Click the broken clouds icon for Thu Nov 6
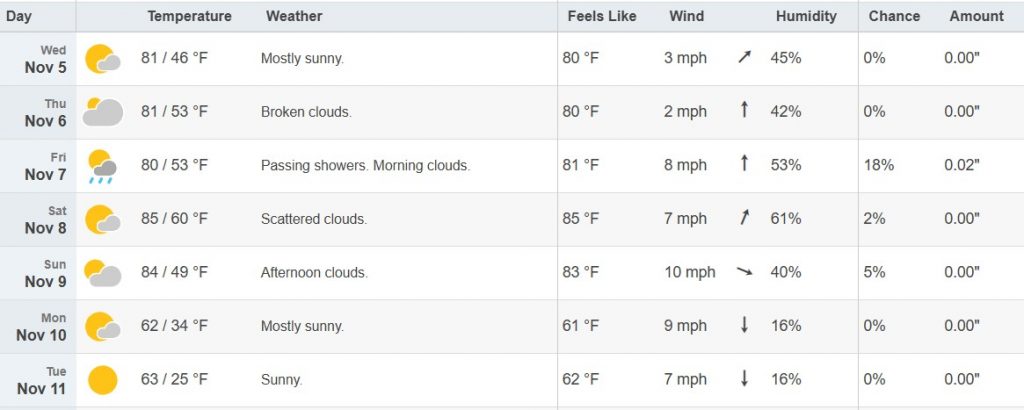The height and width of the screenshot is (410, 1024). 102,112
